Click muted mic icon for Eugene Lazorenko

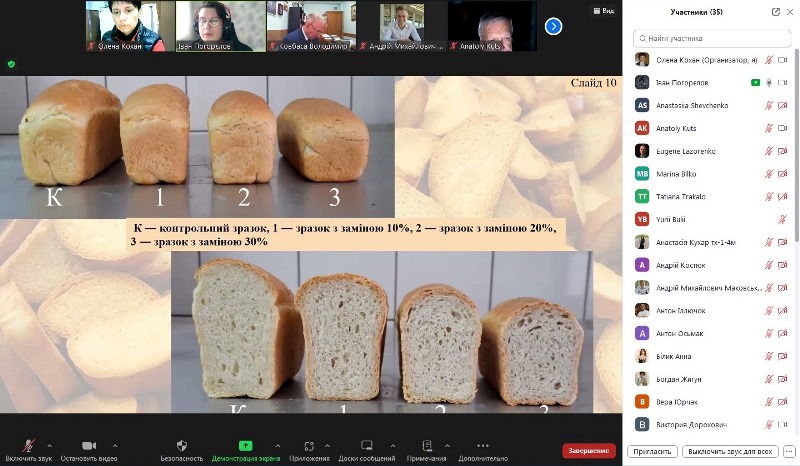point(769,151)
